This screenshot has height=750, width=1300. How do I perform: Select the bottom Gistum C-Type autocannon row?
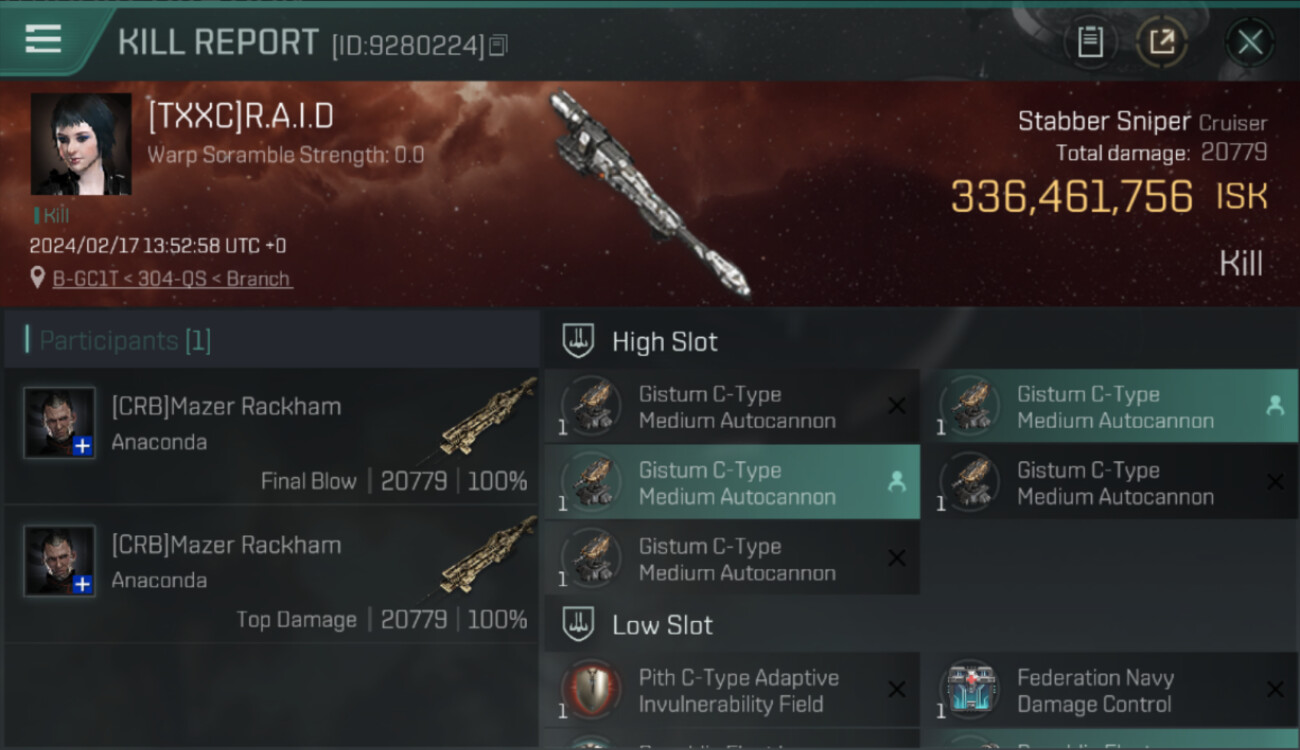click(x=732, y=559)
